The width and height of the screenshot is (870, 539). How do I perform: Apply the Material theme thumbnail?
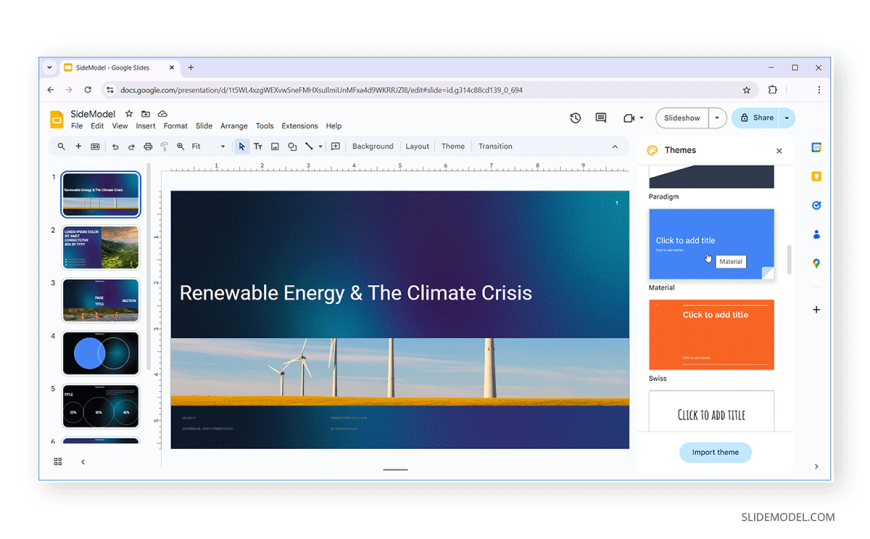point(711,244)
